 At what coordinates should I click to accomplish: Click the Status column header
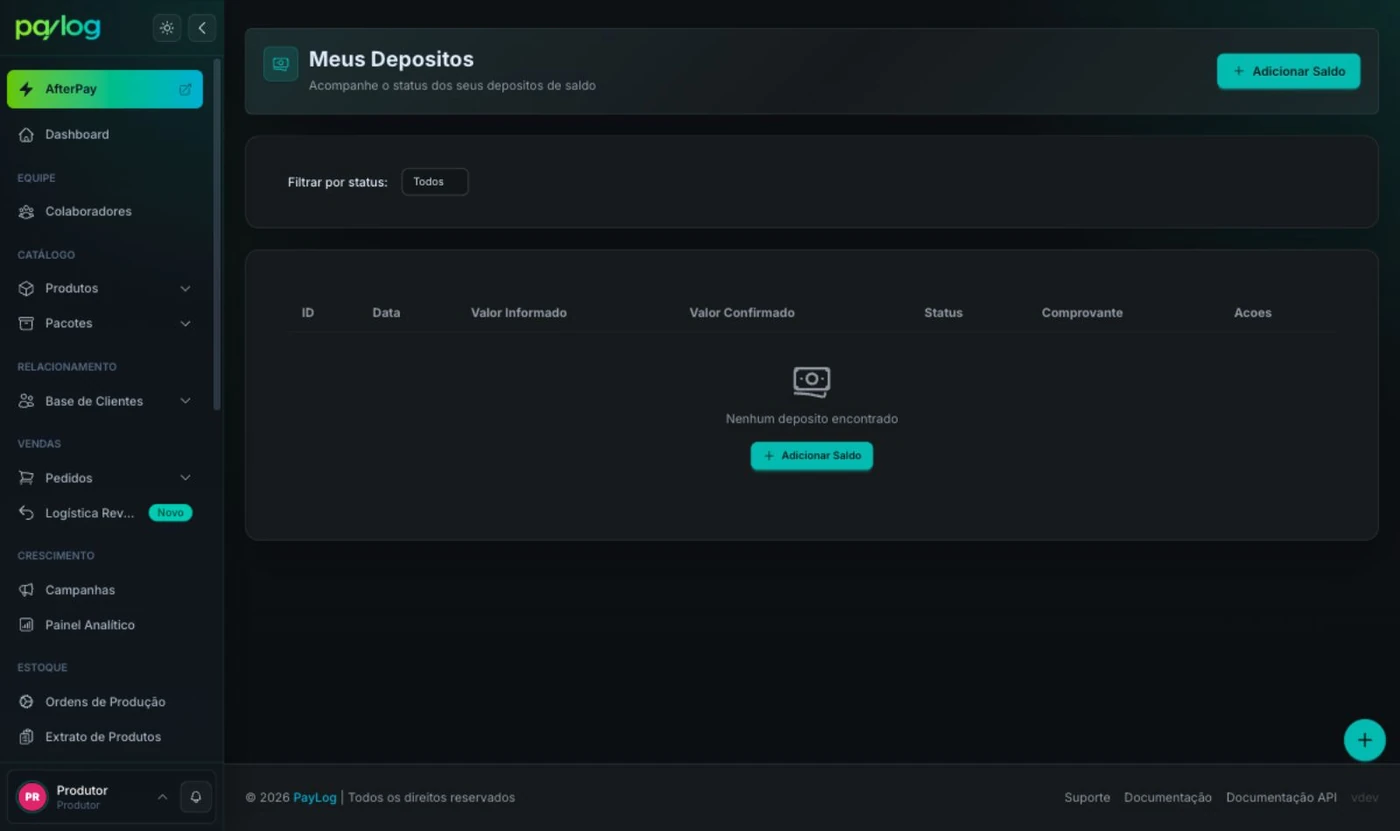943,313
